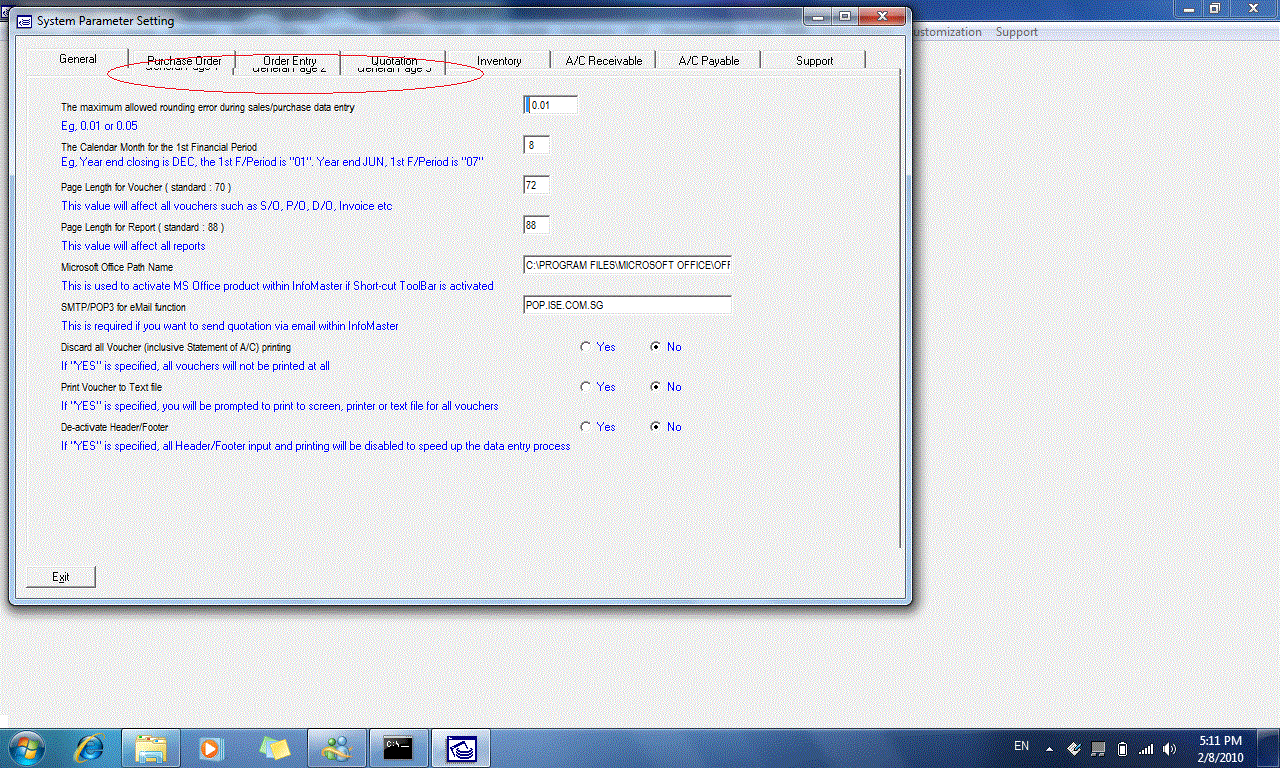Select Yes for Discard all Voucher printing
Viewport: 1280px width, 768px height.
coord(586,347)
